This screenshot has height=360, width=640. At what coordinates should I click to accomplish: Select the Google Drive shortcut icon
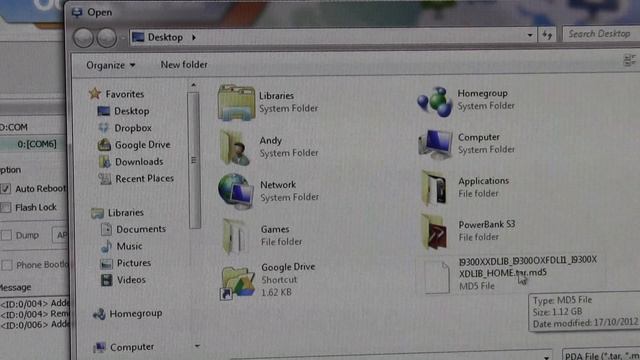tap(237, 282)
